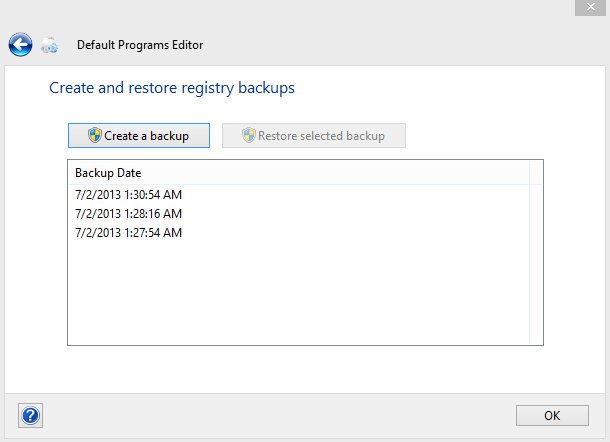Select the 7/2/2013 1:28:16 AM backup

pyautogui.click(x=128, y=213)
